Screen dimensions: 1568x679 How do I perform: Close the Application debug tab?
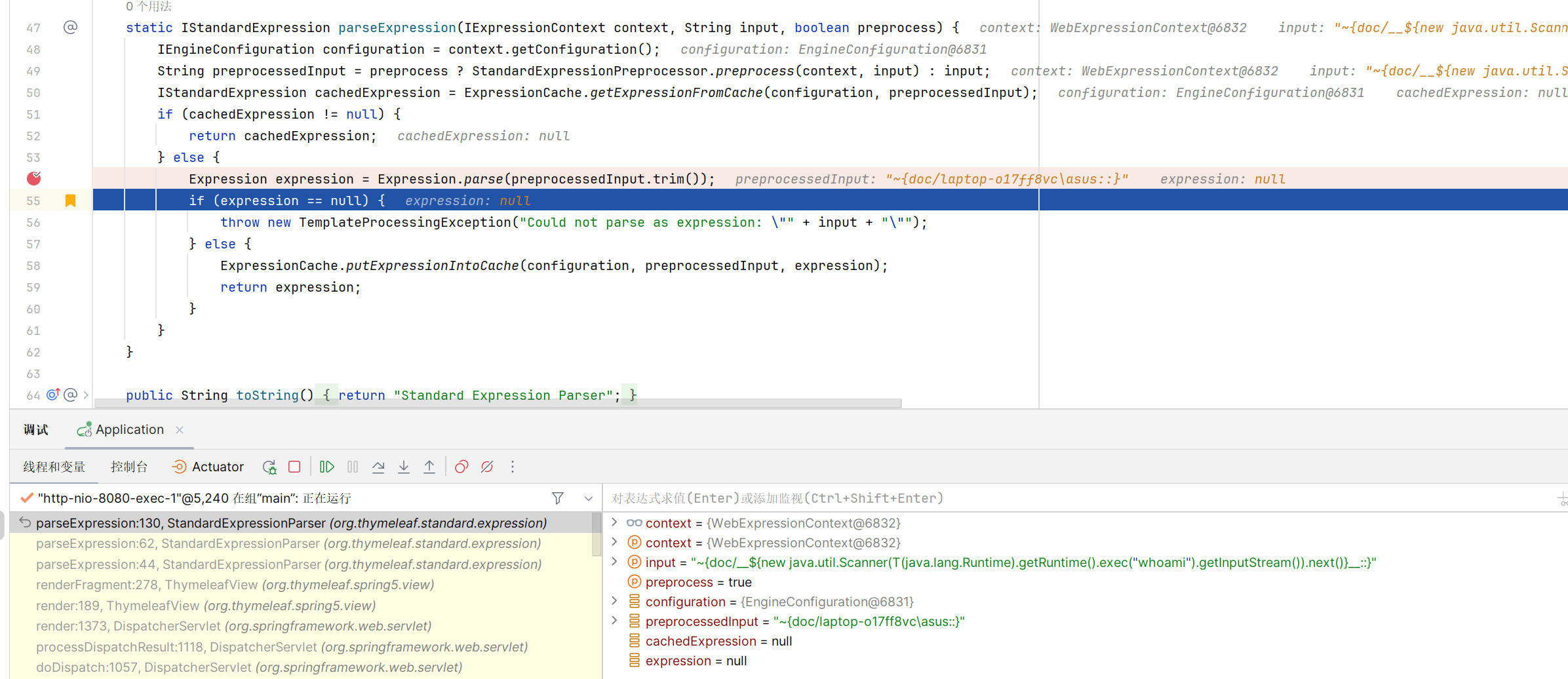pos(180,430)
